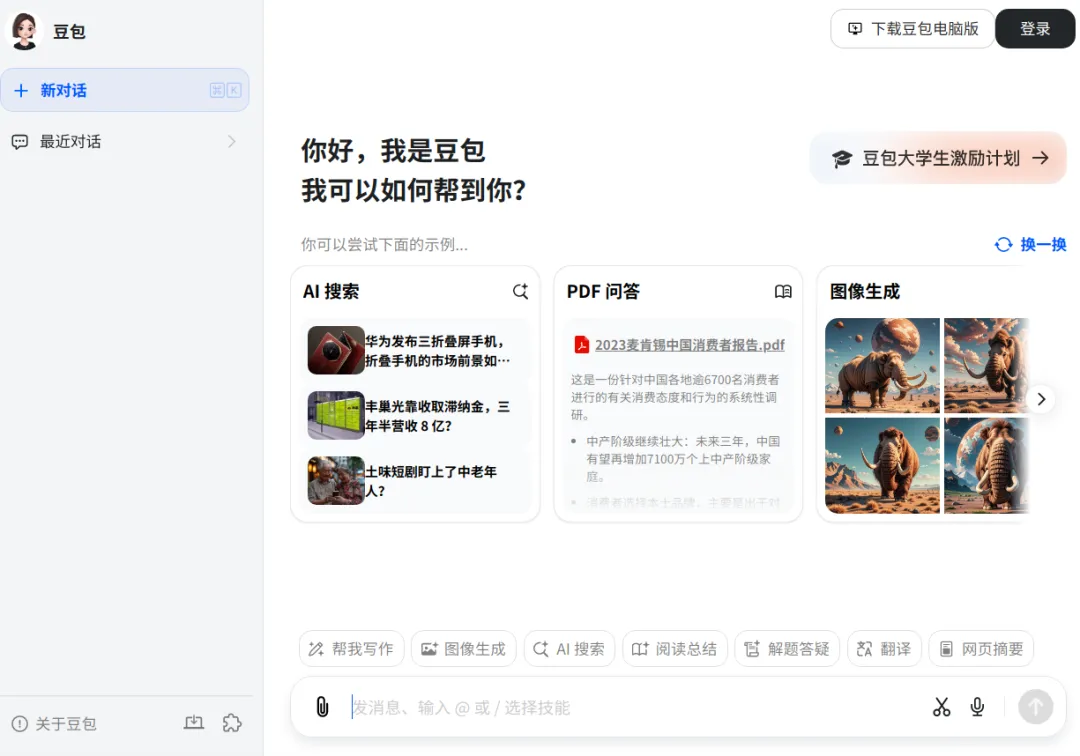Click the top-left mammoth image
The width and height of the screenshot is (1080, 756).
(x=882, y=366)
